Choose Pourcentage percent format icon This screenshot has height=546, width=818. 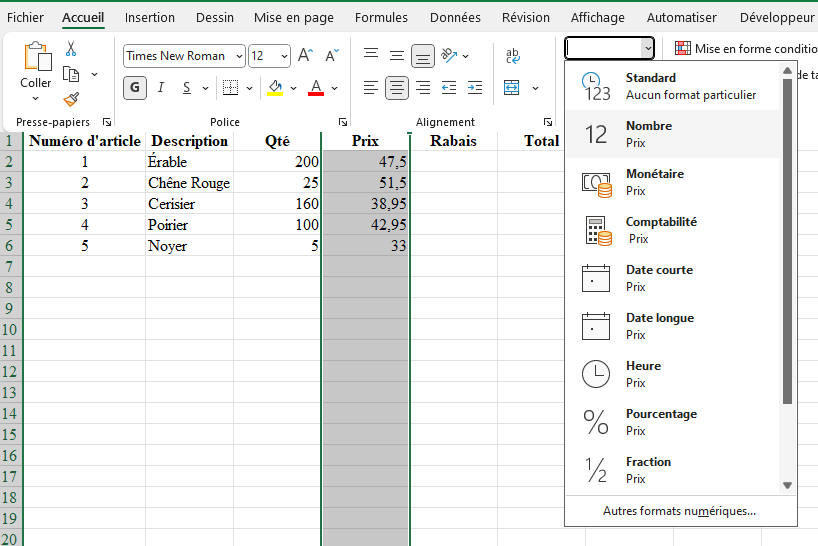pos(596,422)
